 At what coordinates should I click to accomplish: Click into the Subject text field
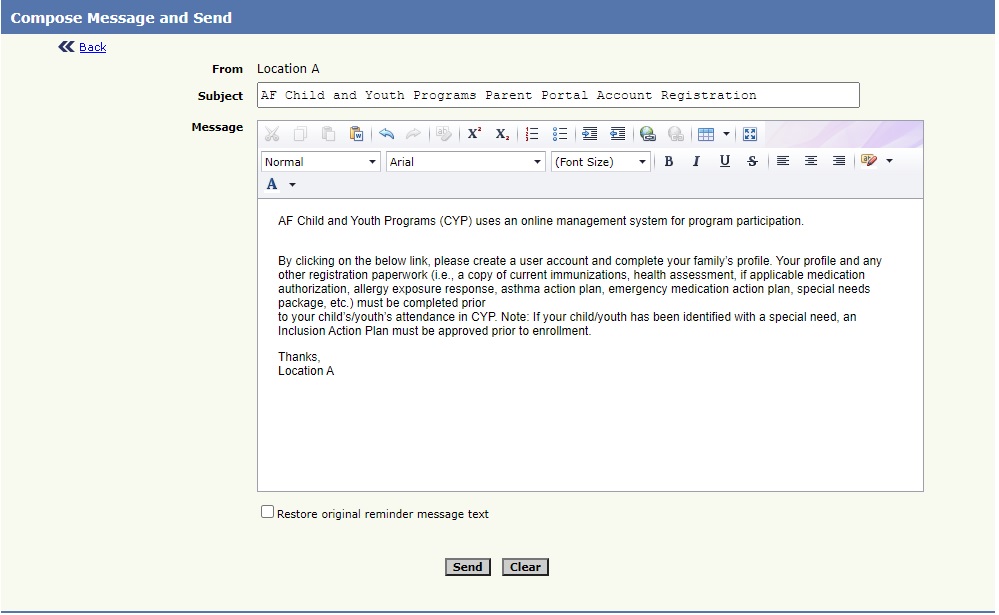click(558, 95)
